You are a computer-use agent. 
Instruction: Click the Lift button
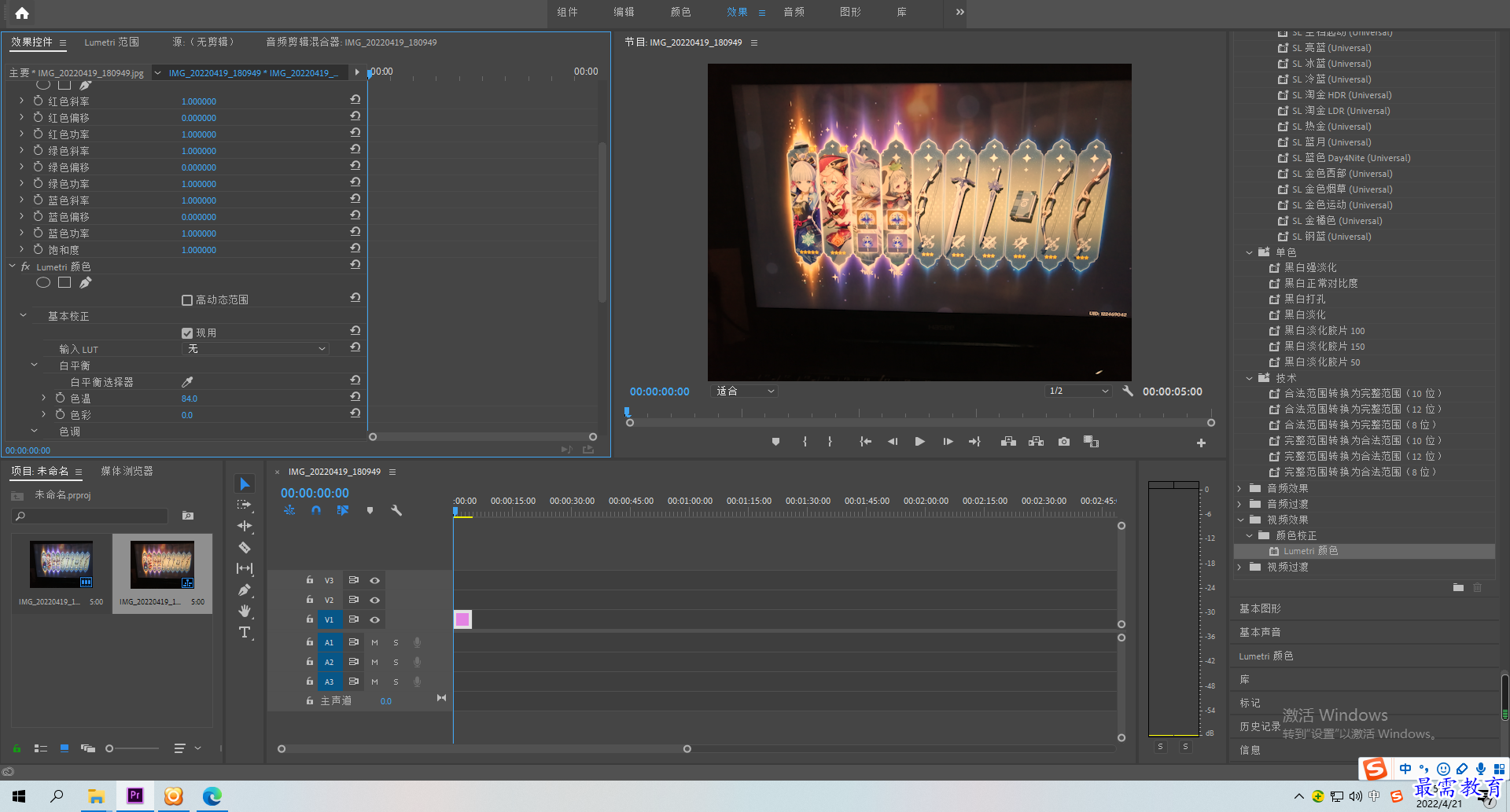pyautogui.click(x=1008, y=442)
